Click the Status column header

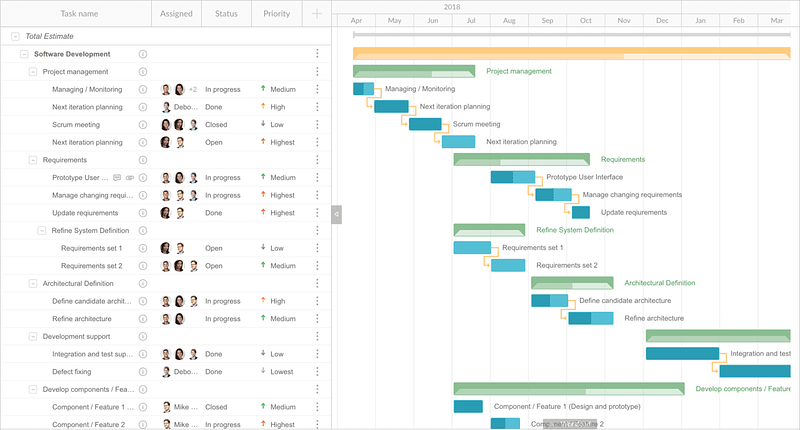coord(227,14)
